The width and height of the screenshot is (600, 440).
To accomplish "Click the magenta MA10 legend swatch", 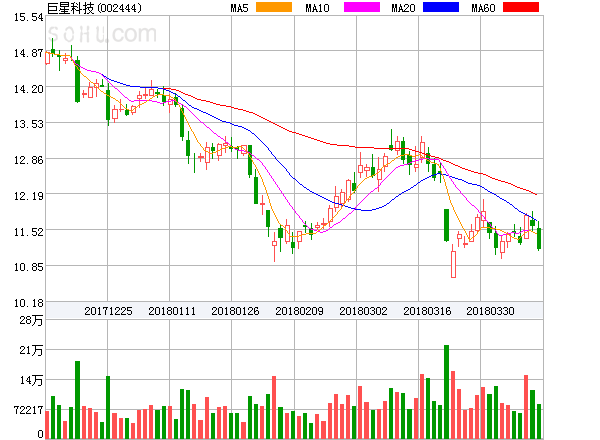I will pos(362,7).
